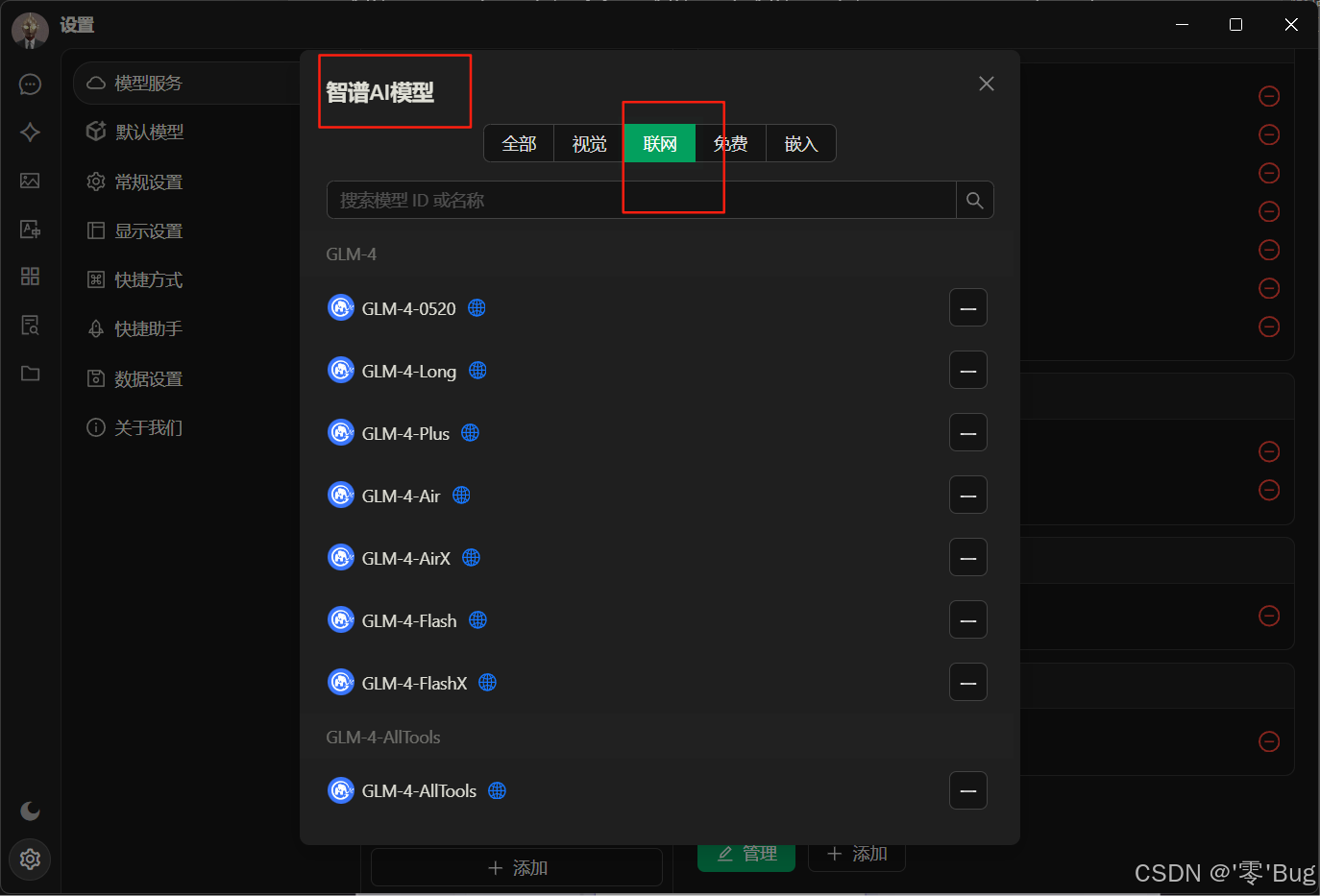Click the GLM-4-Plus model name
This screenshot has height=896, width=1320.
[405, 433]
